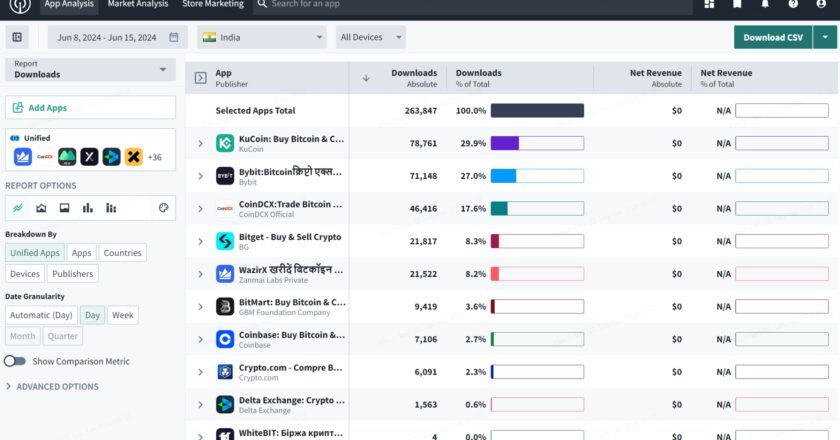
Task: Open the help question mark icon
Action: pyautogui.click(x=793, y=4)
